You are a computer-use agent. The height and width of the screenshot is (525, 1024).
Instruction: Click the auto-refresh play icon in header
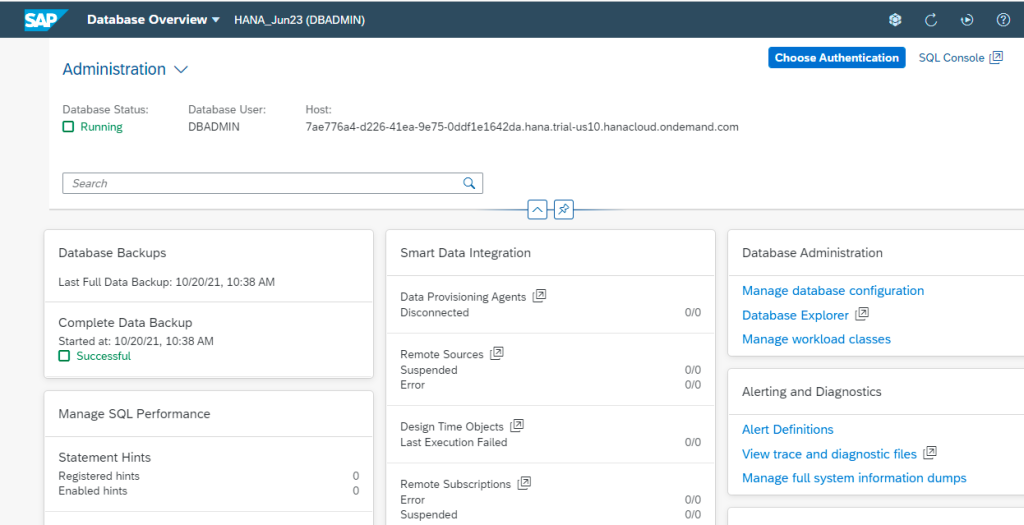(967, 20)
